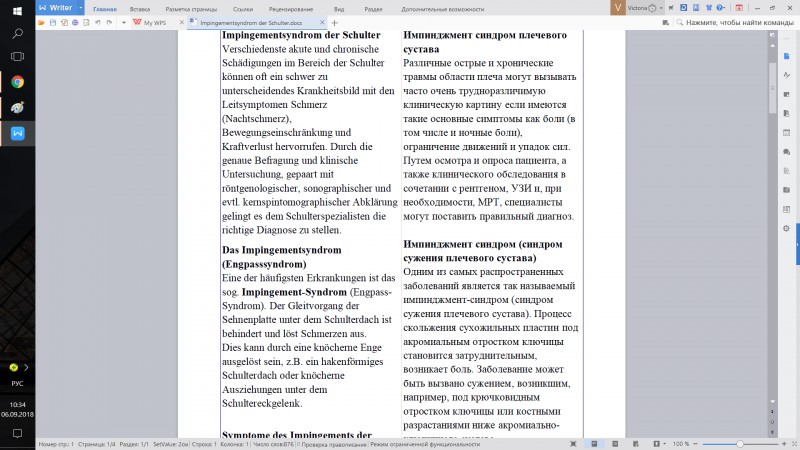Expand the system tray hidden icons chevron
The height and width of the screenshot is (450, 800).
click(x=26, y=367)
